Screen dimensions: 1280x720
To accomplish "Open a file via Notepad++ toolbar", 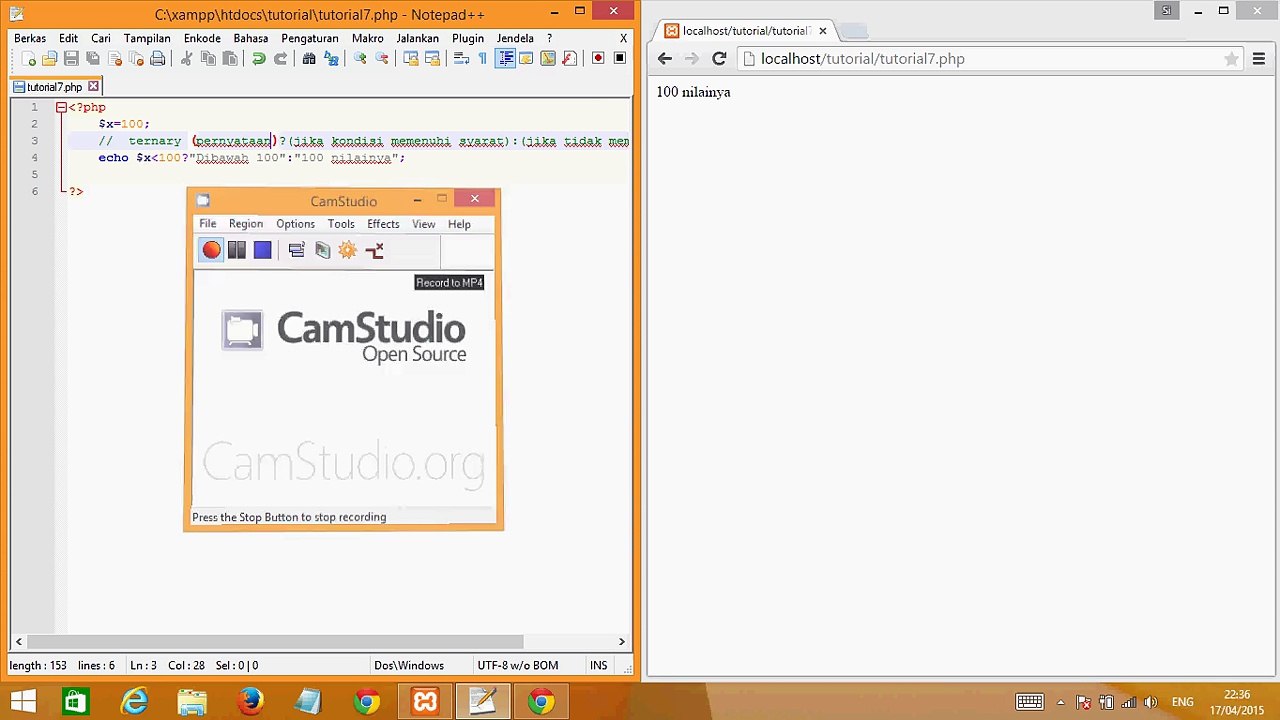I will 49,59.
